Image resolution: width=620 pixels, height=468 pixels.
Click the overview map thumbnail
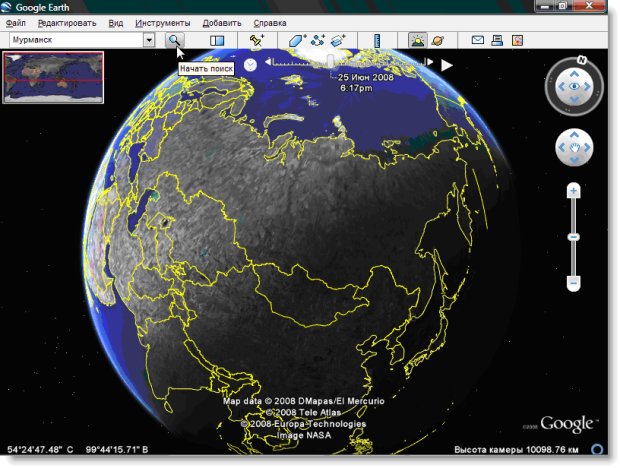click(53, 77)
